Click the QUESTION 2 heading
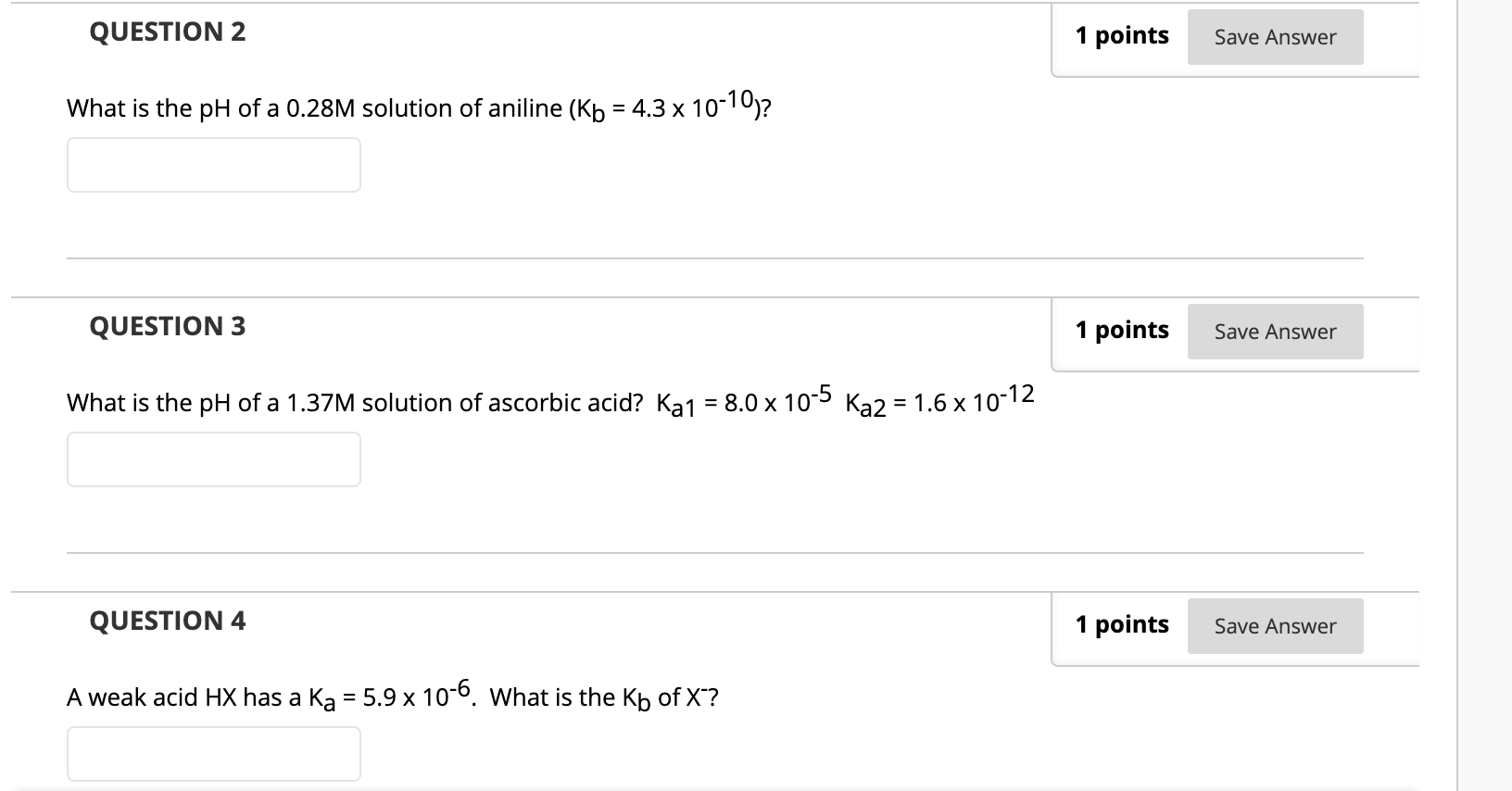The image size is (1512, 791). (167, 31)
